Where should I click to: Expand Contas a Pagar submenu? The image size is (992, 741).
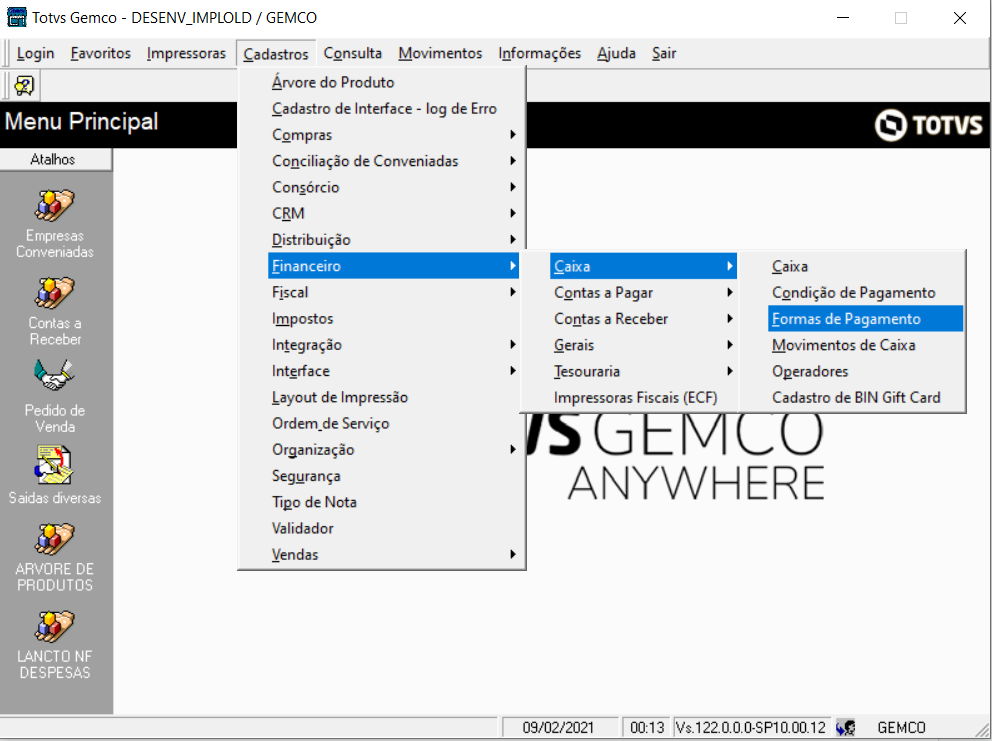[x=643, y=293]
